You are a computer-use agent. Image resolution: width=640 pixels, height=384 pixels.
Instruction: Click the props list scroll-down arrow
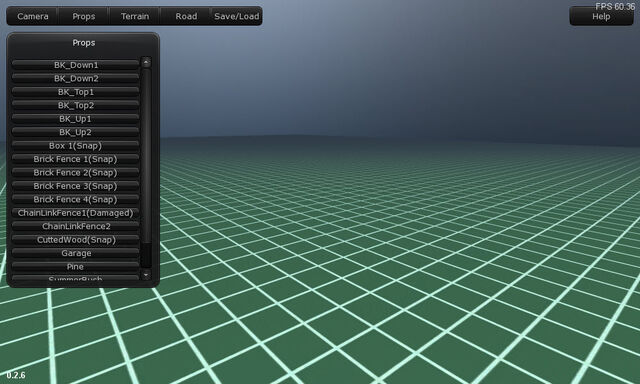(x=146, y=275)
